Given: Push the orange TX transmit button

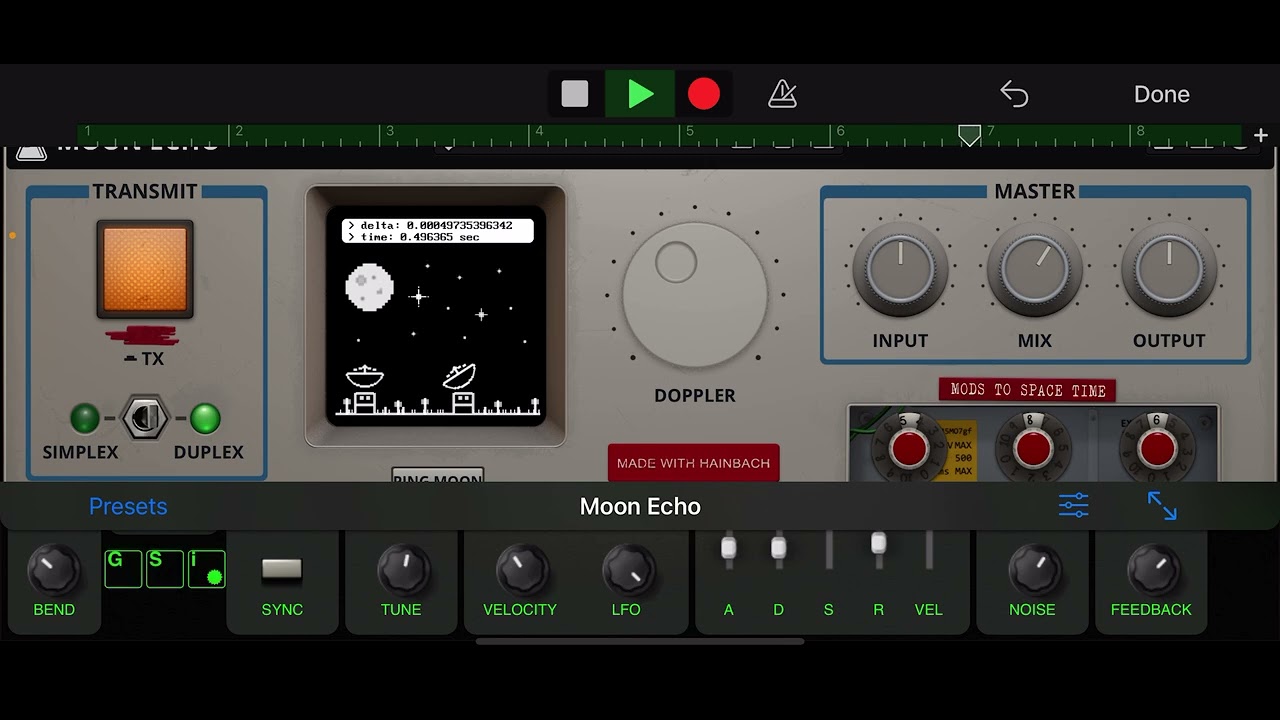Looking at the screenshot, I should click(145, 269).
